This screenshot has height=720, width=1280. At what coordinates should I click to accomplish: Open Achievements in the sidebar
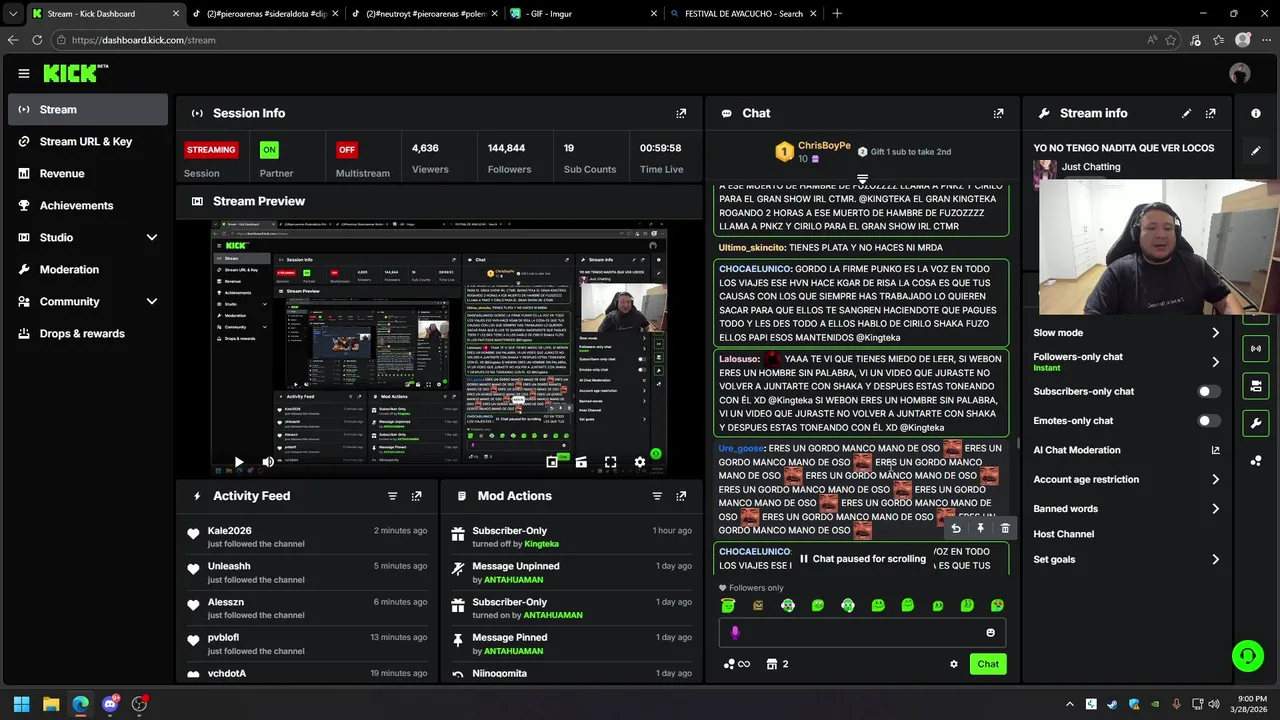(88, 206)
